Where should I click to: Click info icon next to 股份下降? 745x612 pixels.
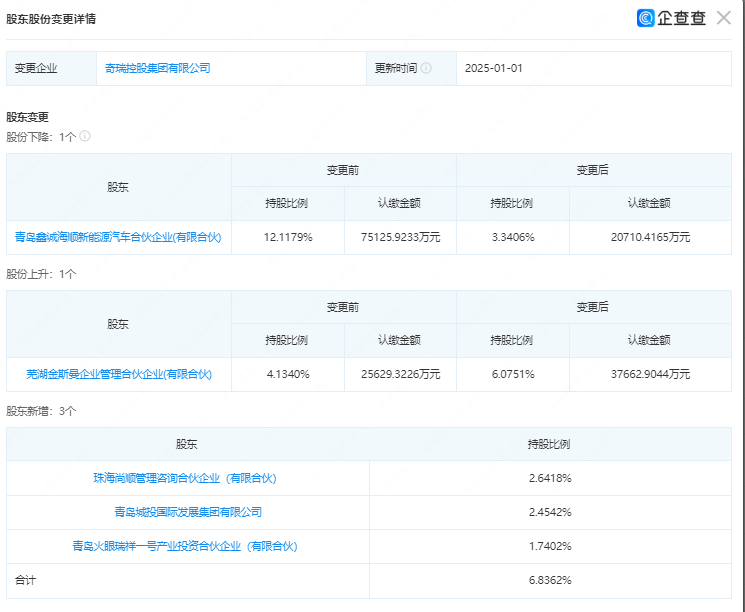click(85, 136)
